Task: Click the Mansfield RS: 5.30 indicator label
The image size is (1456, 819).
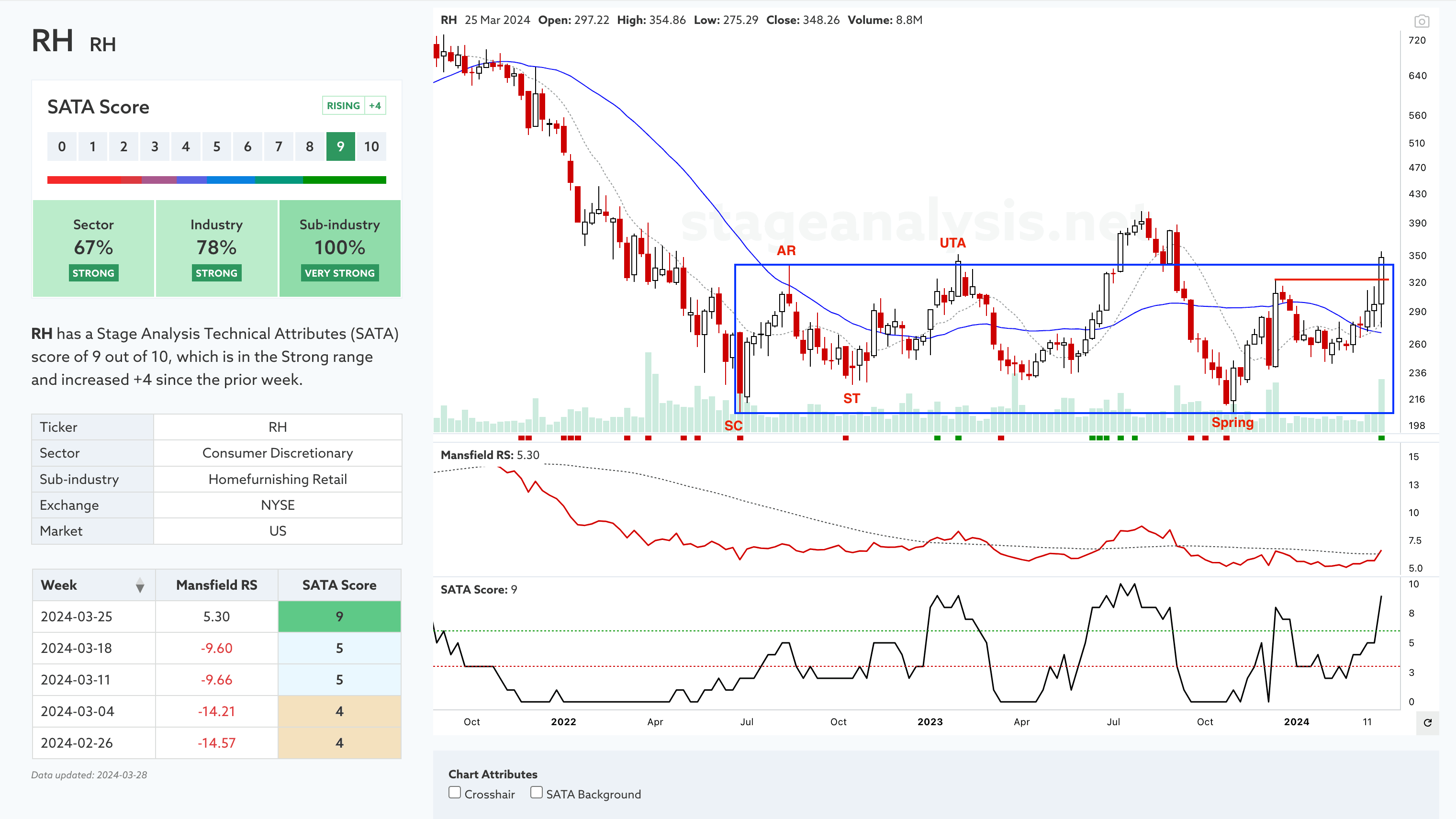Action: (490, 455)
